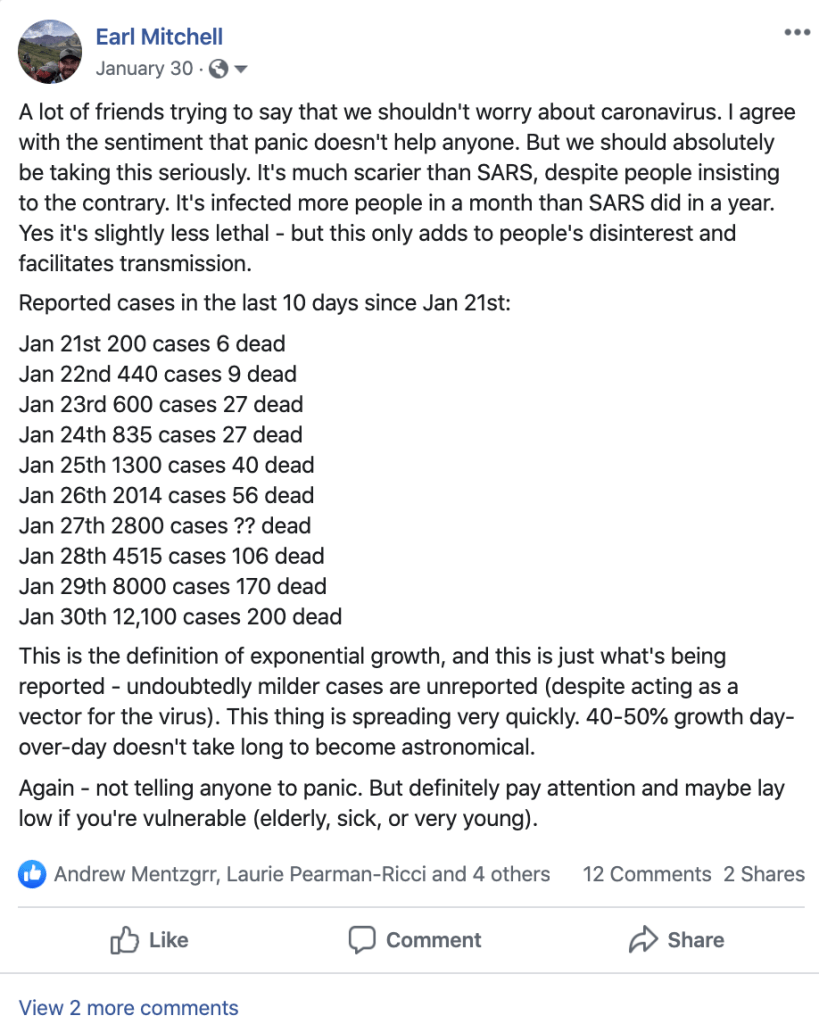Click the Comment button label
This screenshot has width=819, height=1024.
433,940
